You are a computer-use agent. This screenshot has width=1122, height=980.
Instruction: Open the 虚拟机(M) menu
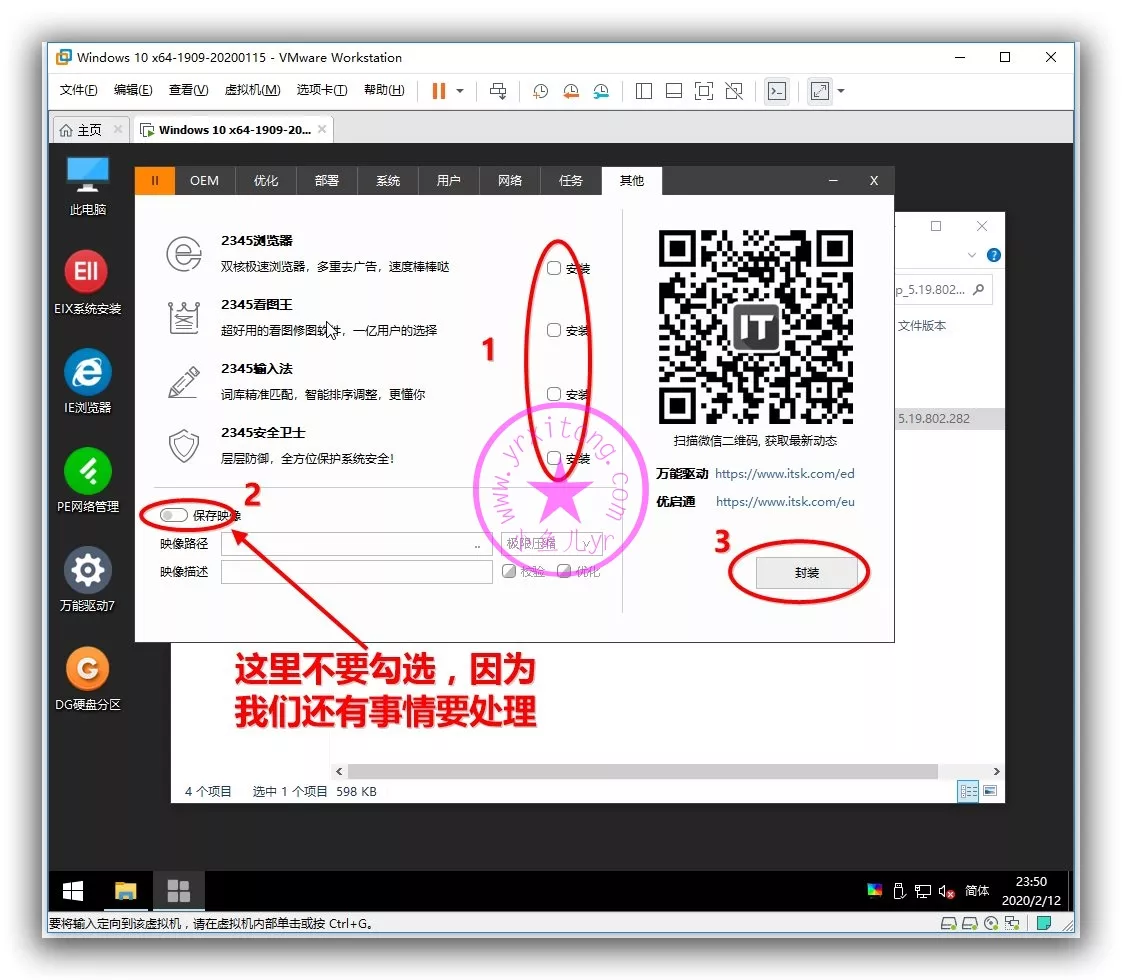(252, 90)
